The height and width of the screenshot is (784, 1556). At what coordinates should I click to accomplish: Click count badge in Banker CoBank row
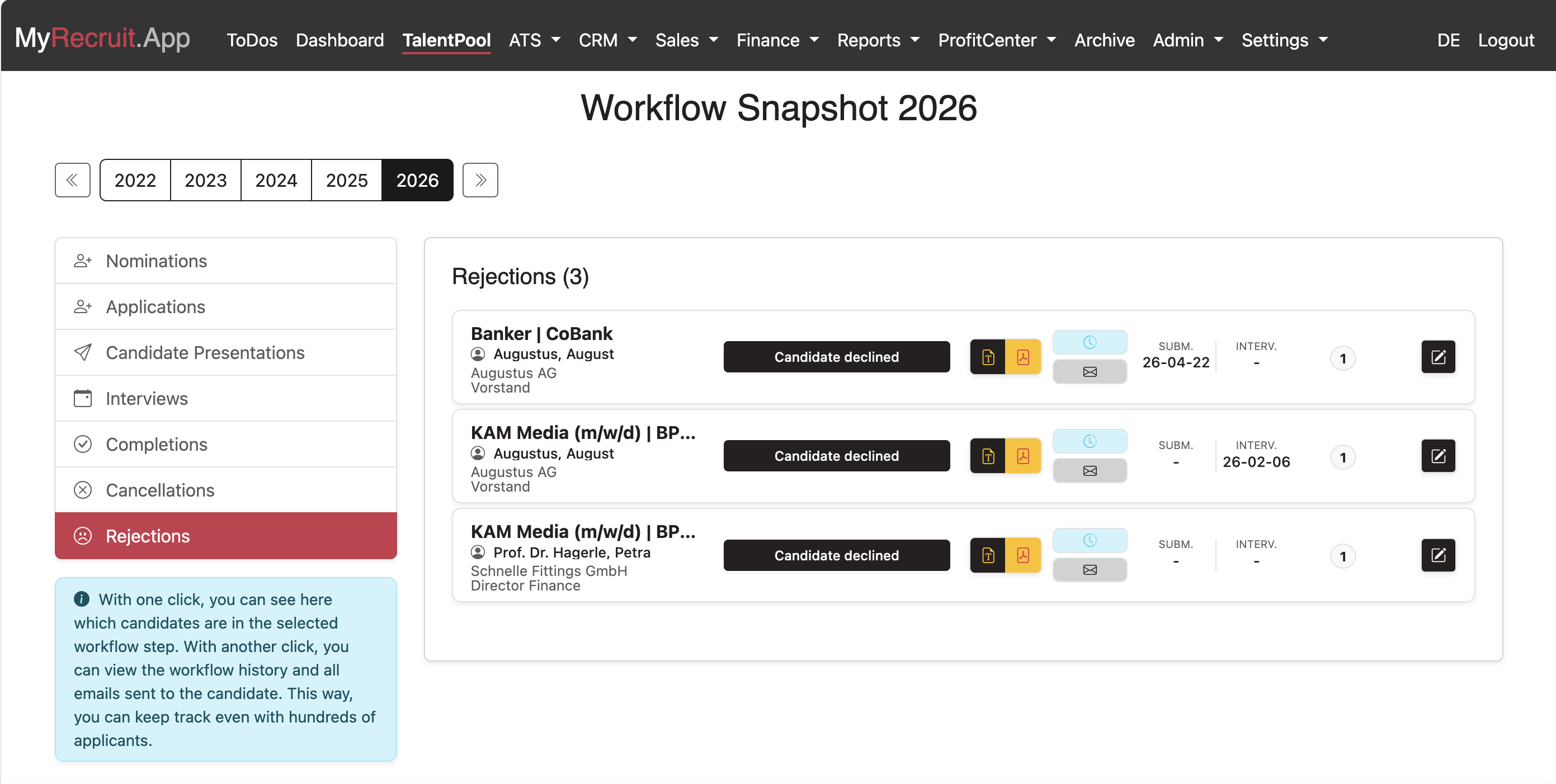(1342, 359)
